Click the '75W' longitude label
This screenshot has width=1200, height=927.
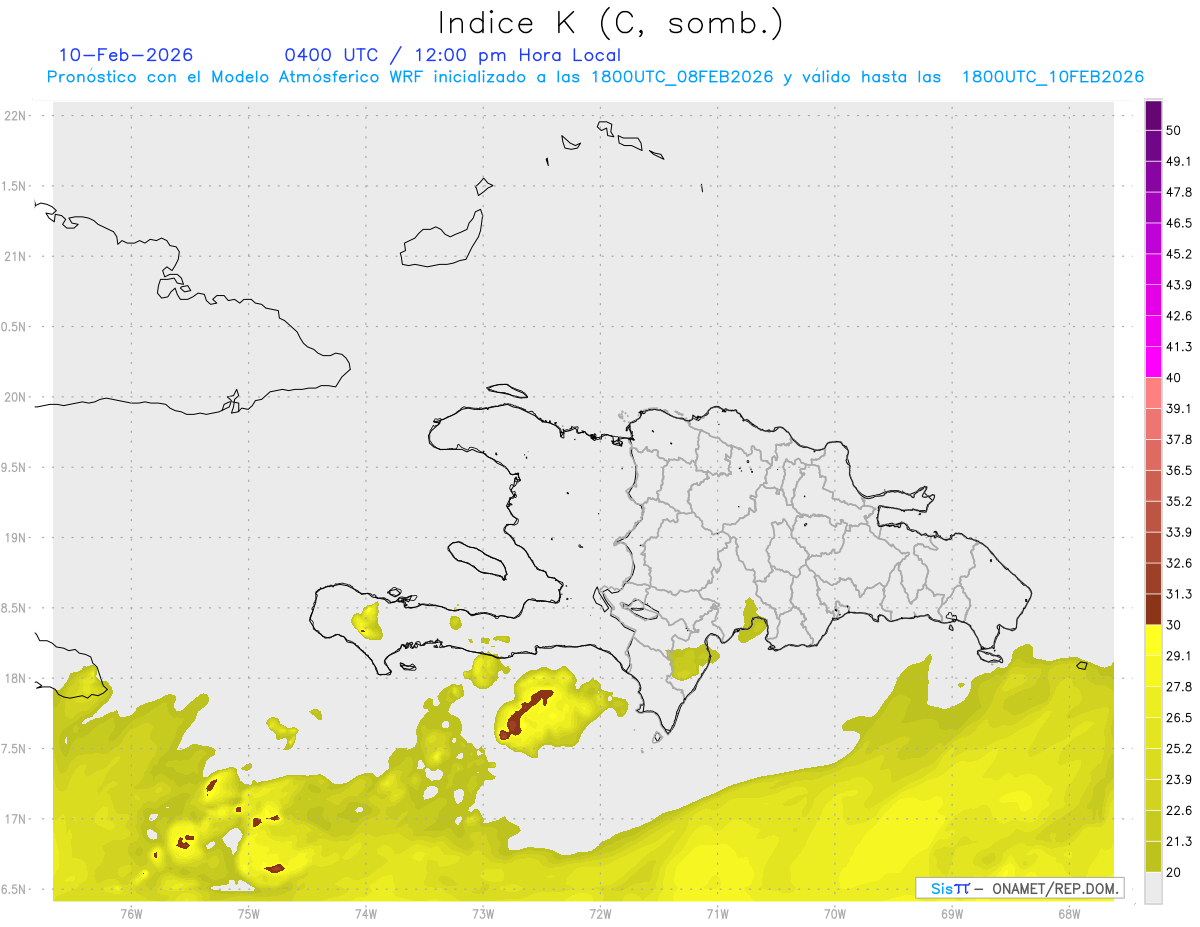pyautogui.click(x=248, y=913)
